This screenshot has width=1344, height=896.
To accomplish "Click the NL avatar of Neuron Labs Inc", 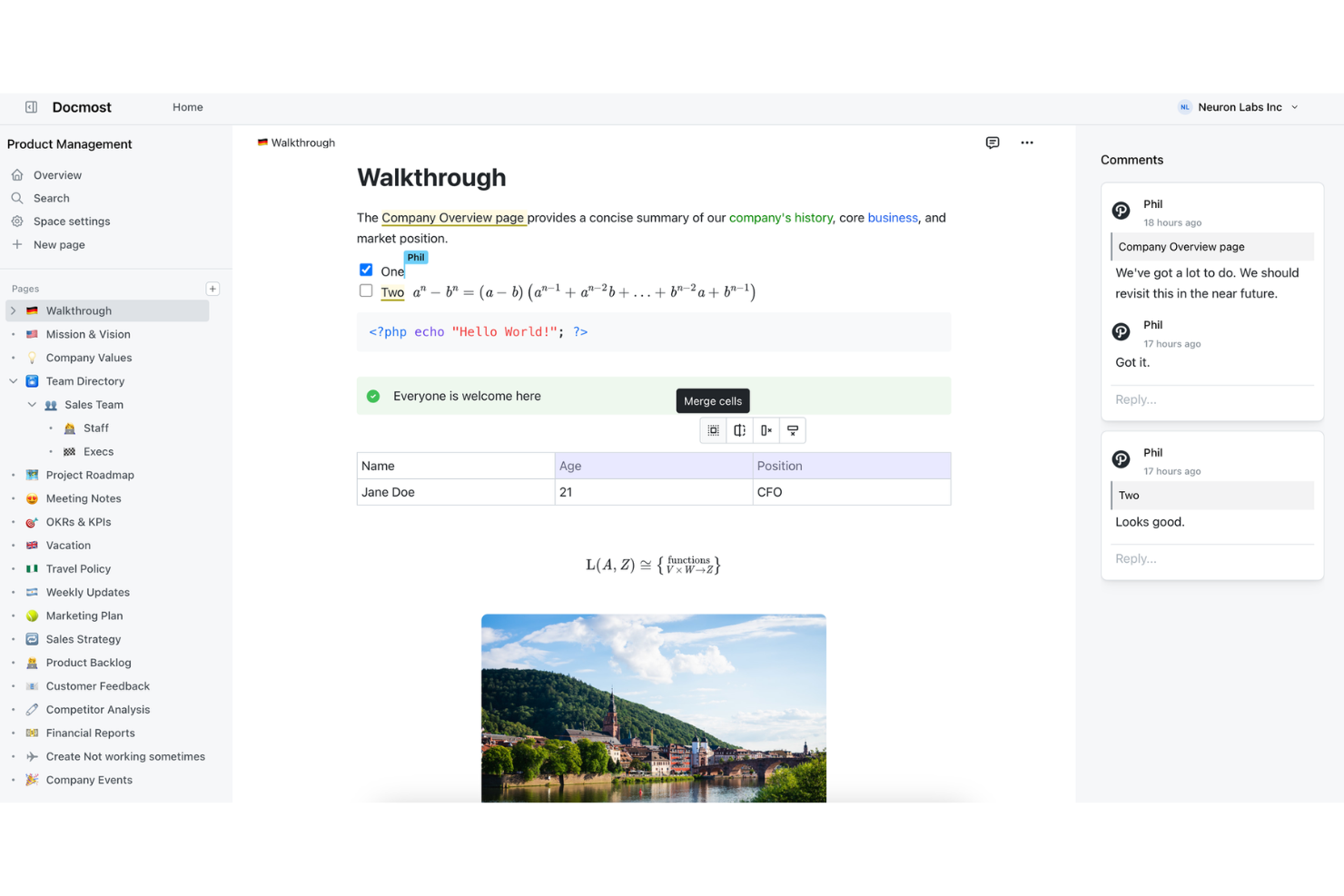I will pos(1185,107).
